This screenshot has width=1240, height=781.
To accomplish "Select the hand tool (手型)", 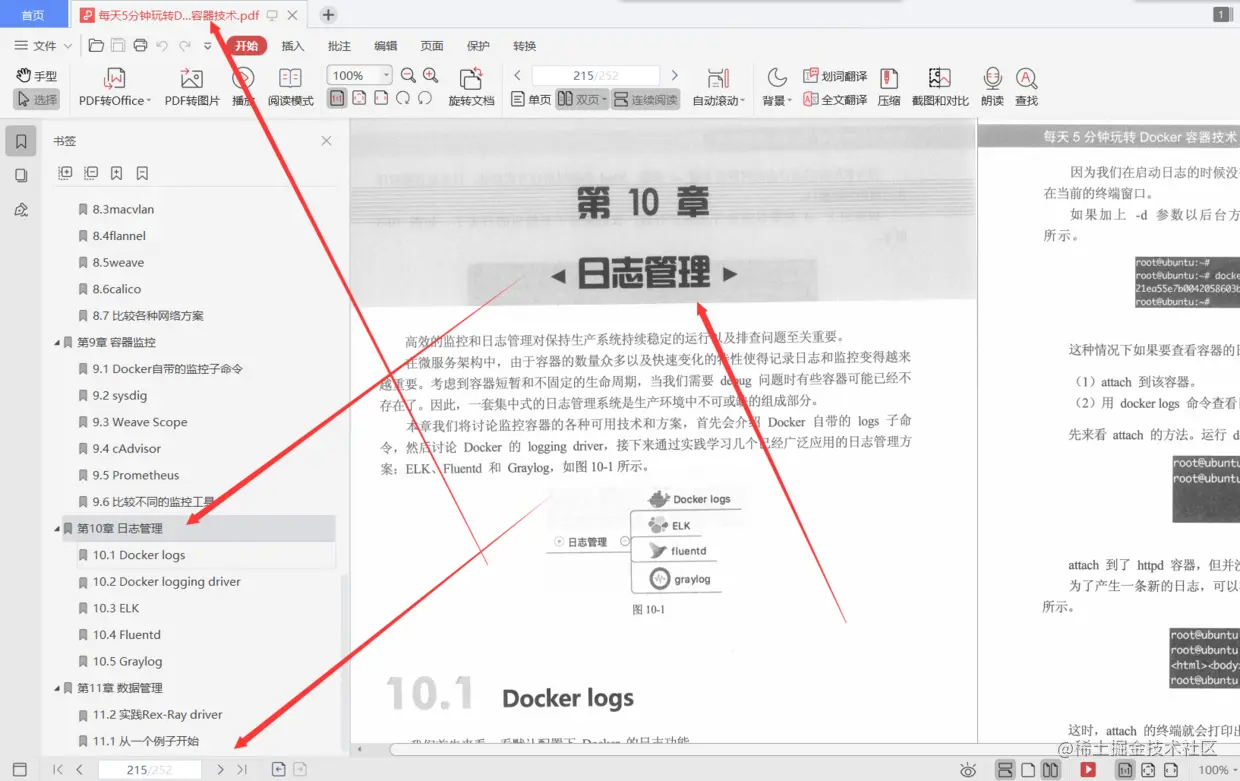I will click(x=37, y=76).
